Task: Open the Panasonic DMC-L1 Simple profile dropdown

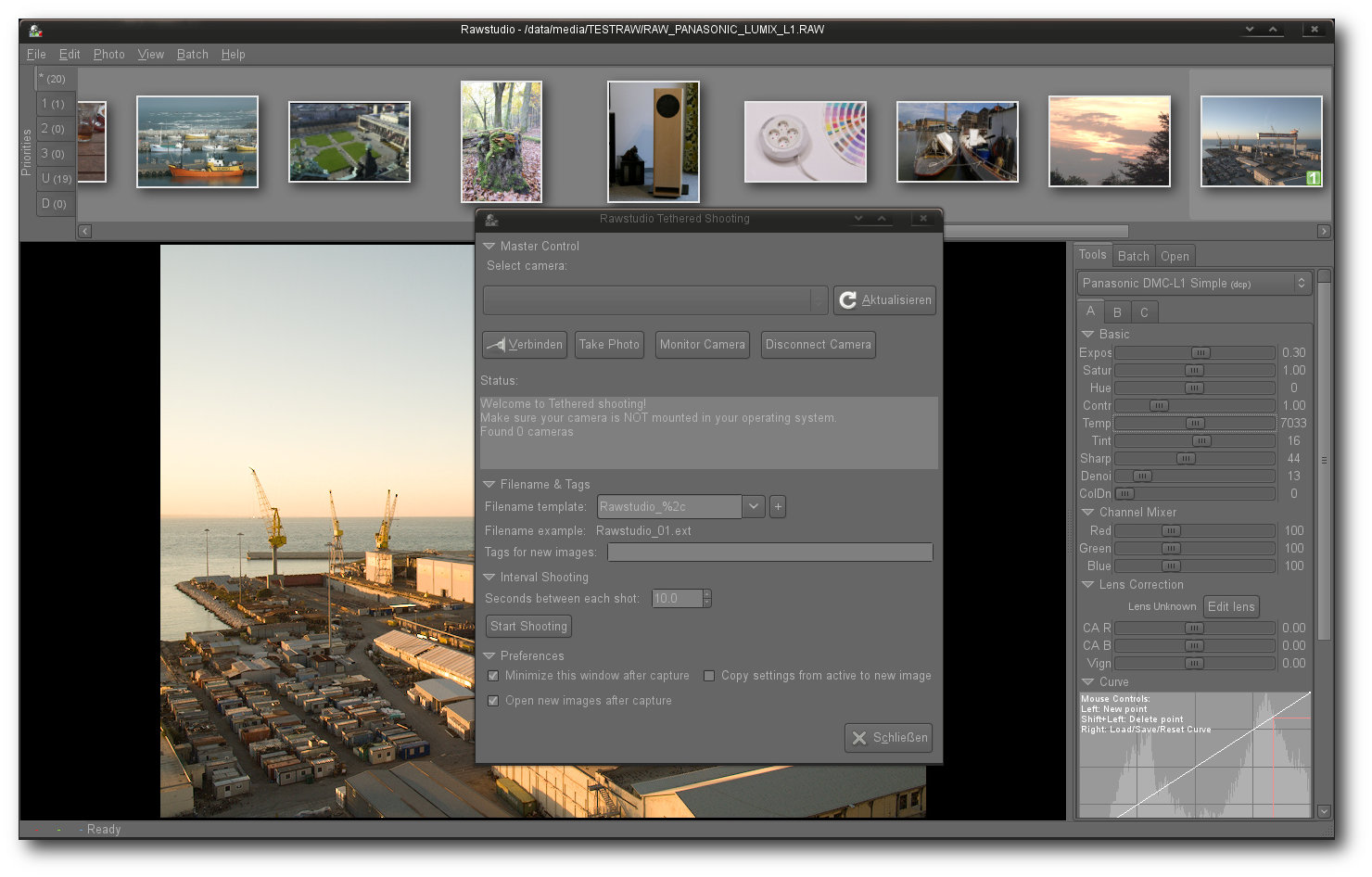Action: click(1194, 283)
